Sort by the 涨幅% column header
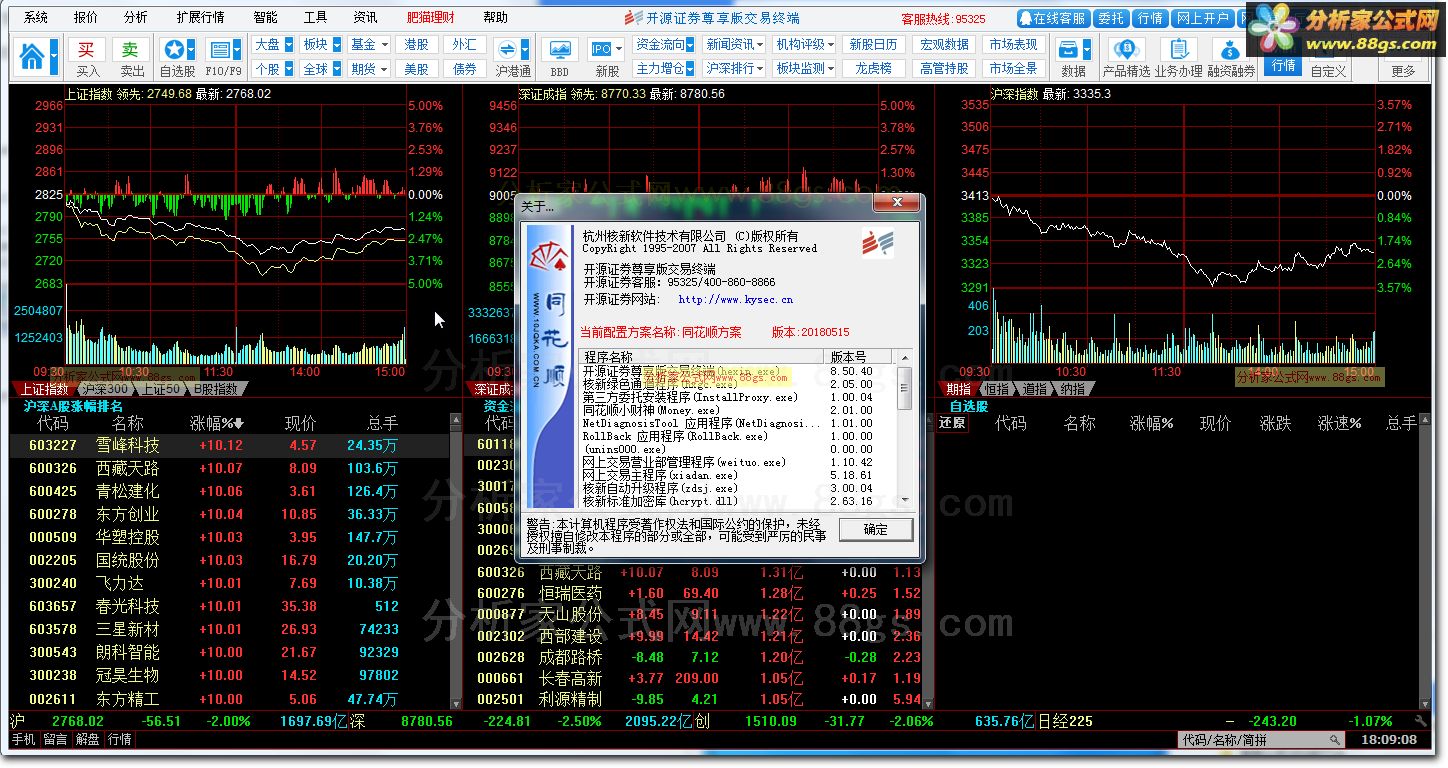Image resolution: width=1448 pixels, height=768 pixels. [219, 423]
